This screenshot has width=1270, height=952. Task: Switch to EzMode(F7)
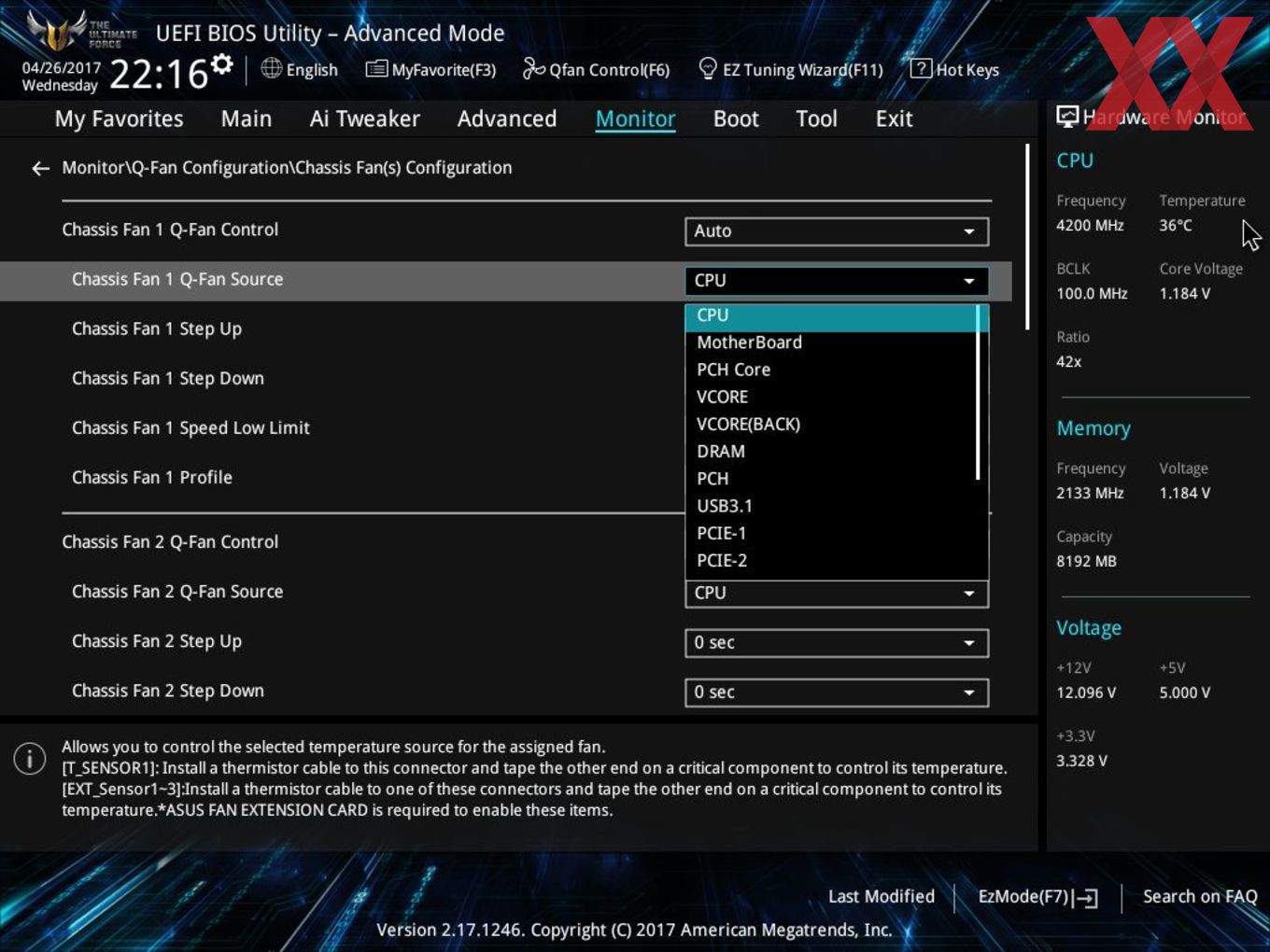tap(1037, 897)
